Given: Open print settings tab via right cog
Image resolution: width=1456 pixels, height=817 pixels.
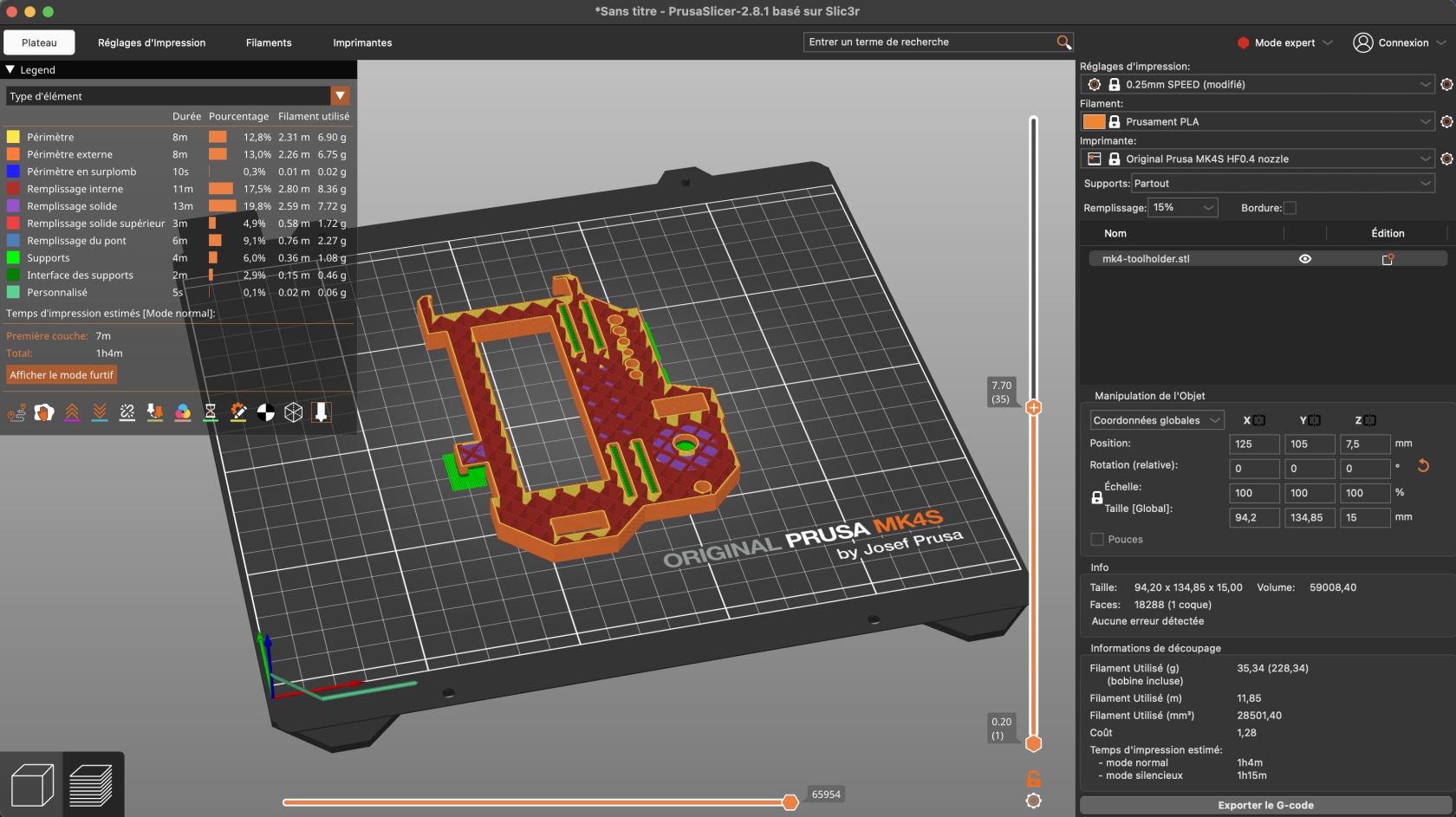Looking at the screenshot, I should (1446, 85).
